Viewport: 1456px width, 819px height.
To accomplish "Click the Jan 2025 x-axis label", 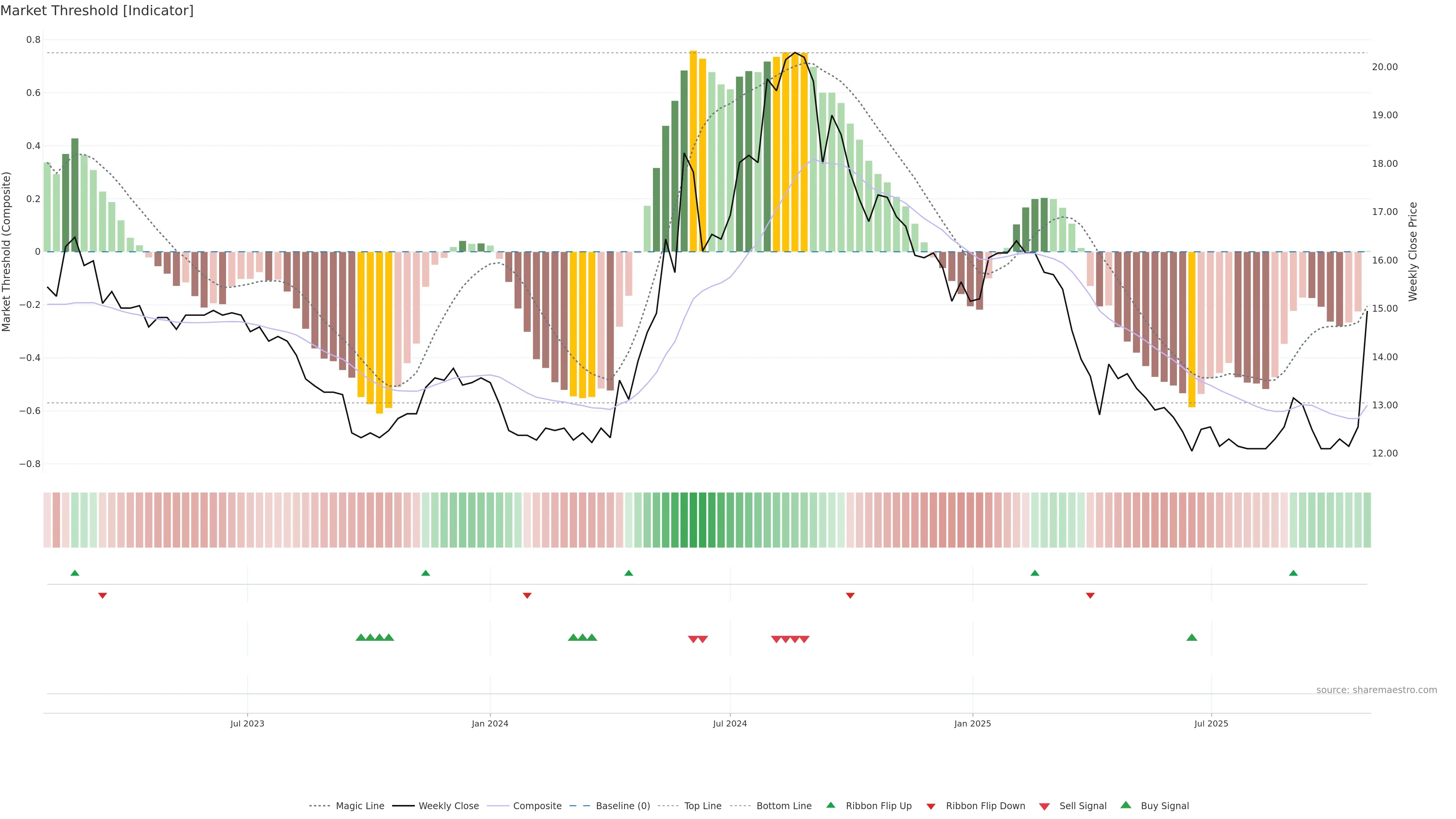I will (972, 723).
